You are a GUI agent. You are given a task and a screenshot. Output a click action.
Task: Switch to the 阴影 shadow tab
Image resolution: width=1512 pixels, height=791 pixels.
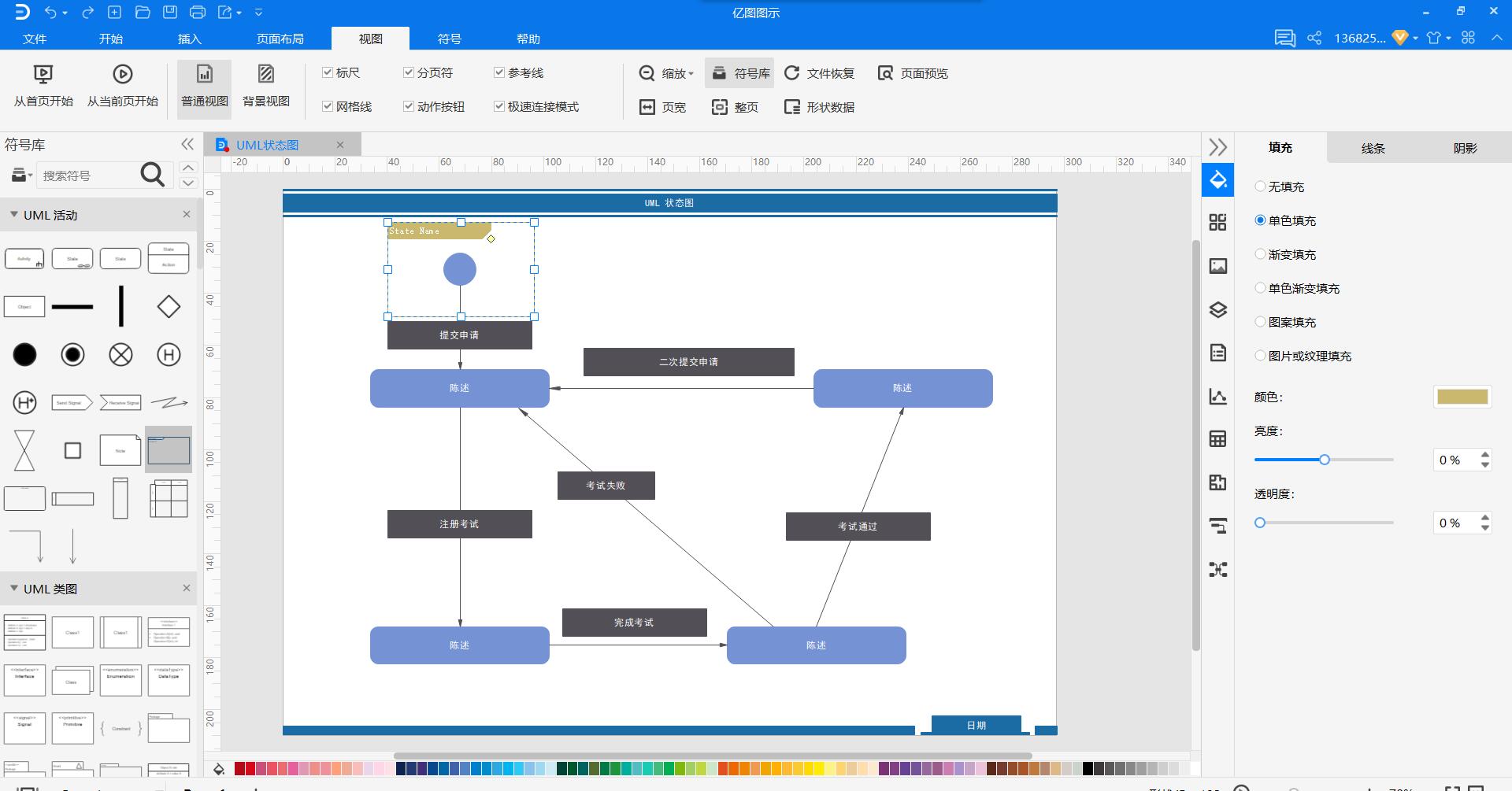tap(1466, 148)
